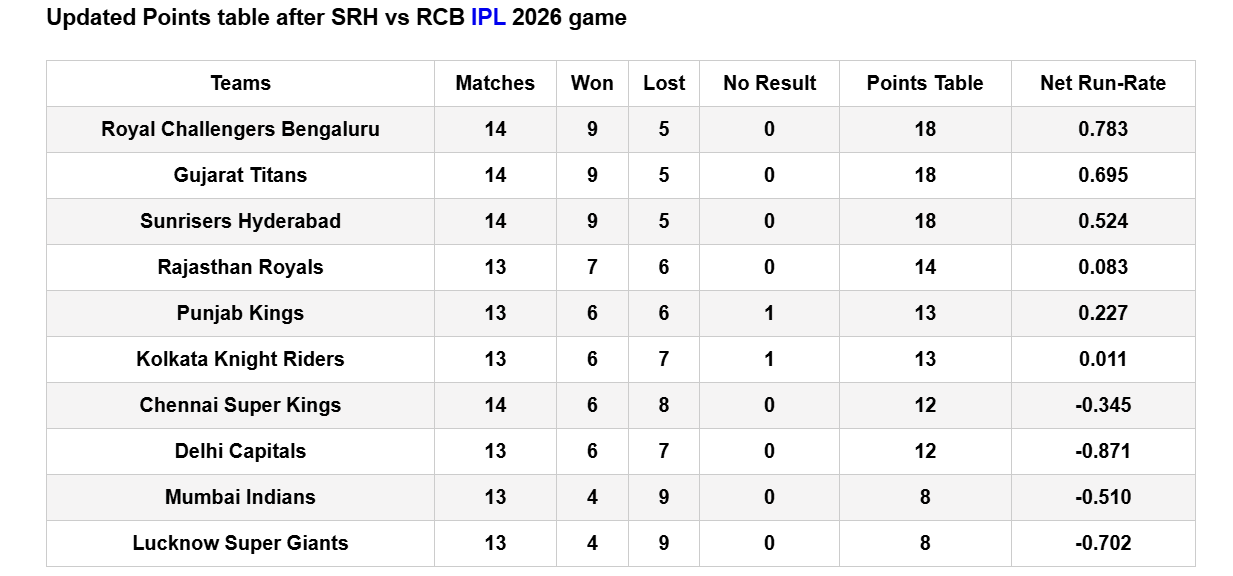The height and width of the screenshot is (576, 1233).
Task: Click the Delhi Capitals team name
Action: coord(240,451)
